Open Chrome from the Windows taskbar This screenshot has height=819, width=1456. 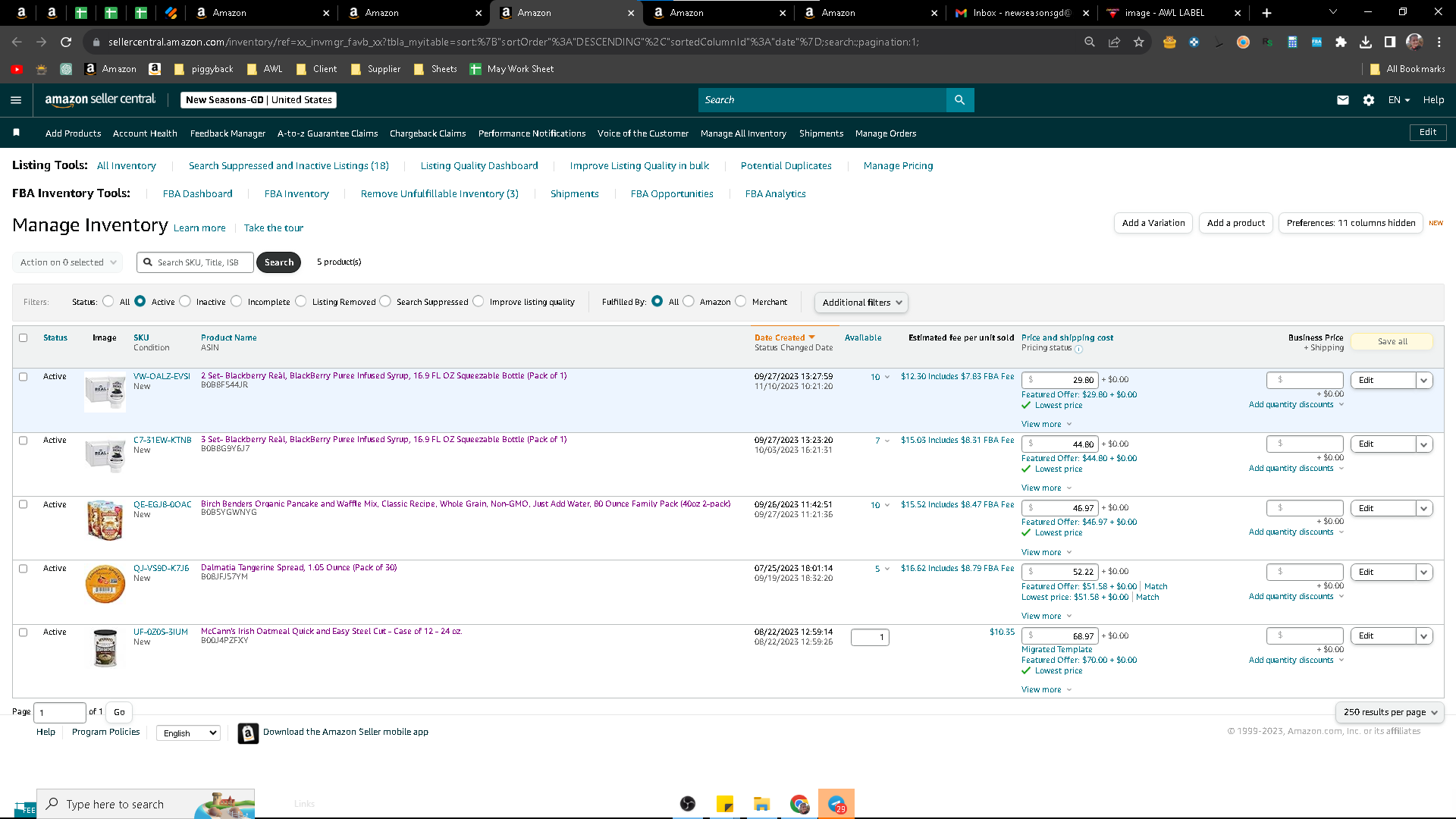coord(799,804)
